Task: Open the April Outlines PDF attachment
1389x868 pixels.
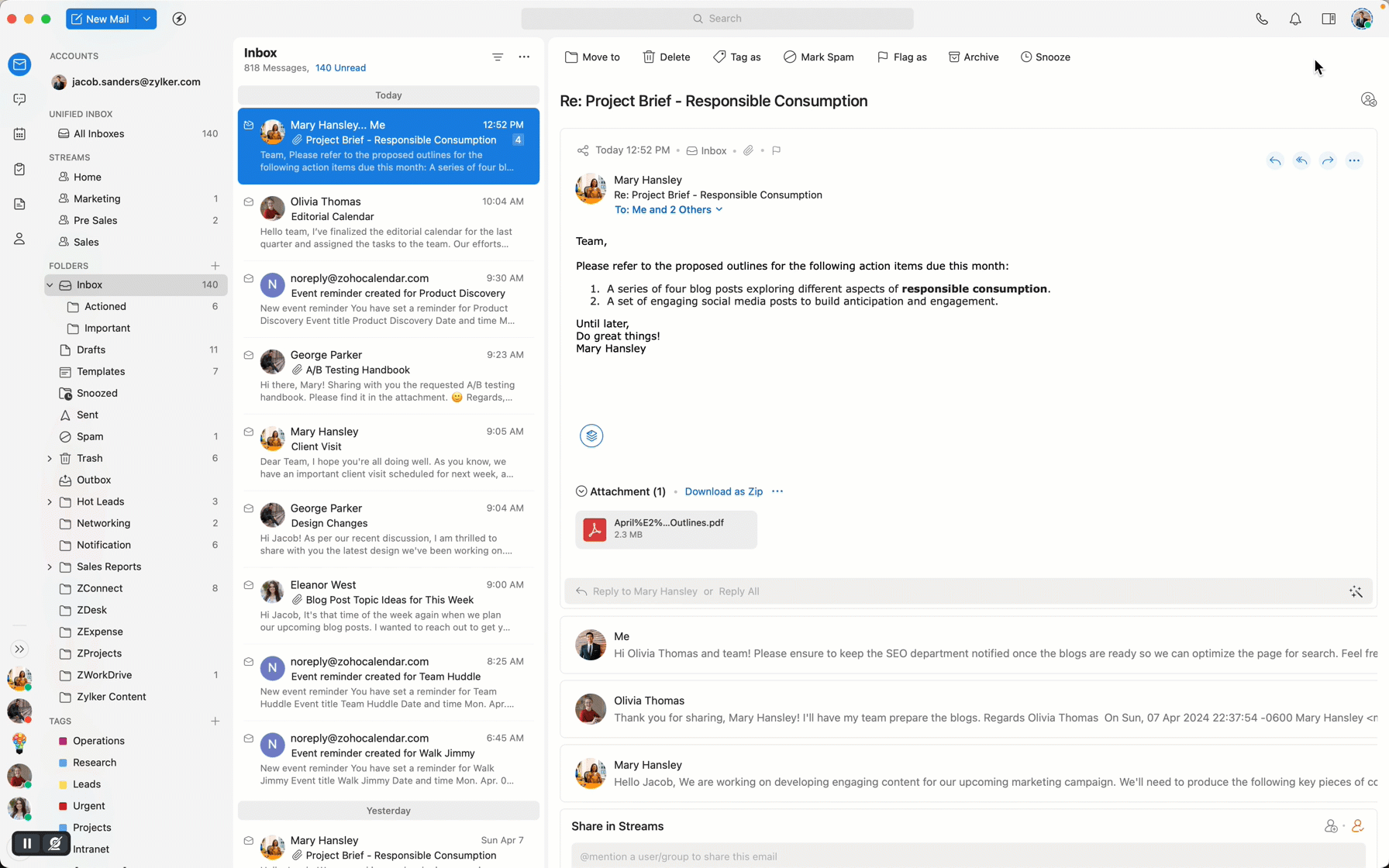Action: click(666, 529)
